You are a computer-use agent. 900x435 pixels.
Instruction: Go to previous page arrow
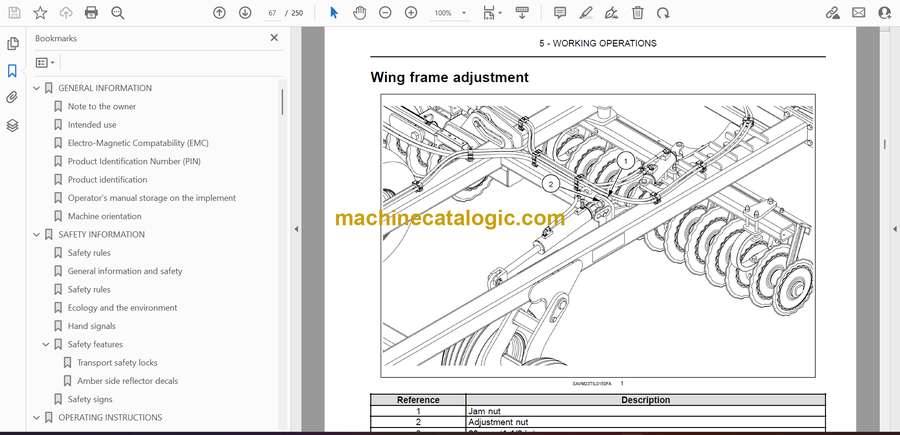(x=219, y=13)
